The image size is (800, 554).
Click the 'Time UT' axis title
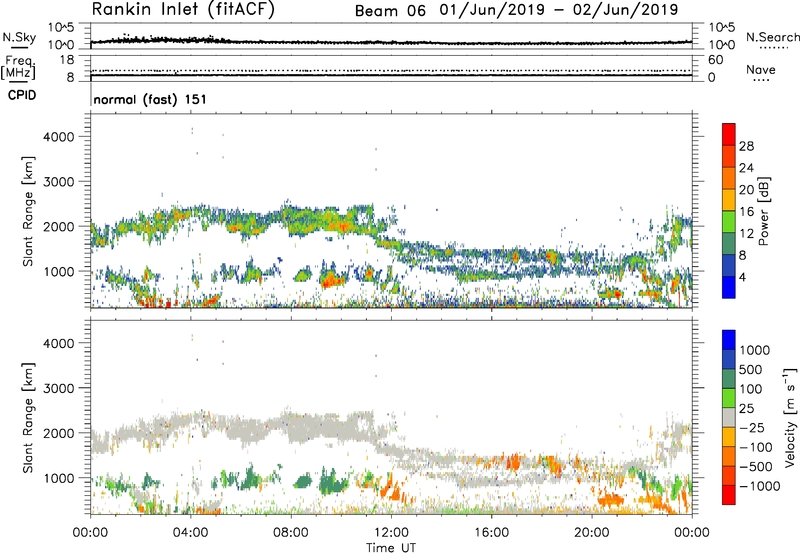[391, 548]
